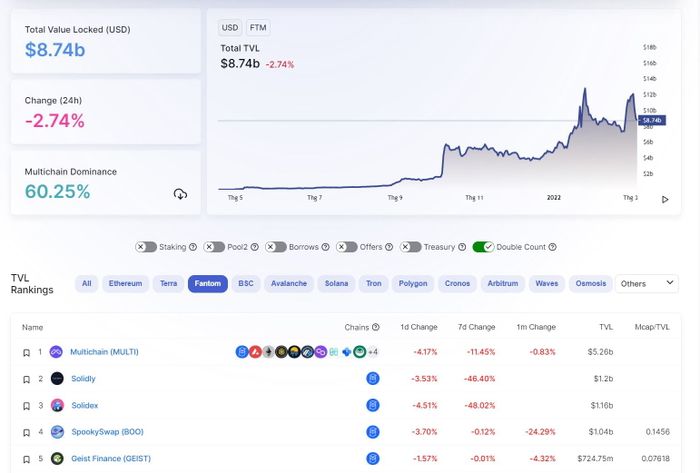Click the $8.74b chart price marker
This screenshot has width=700, height=473.
tap(652, 120)
